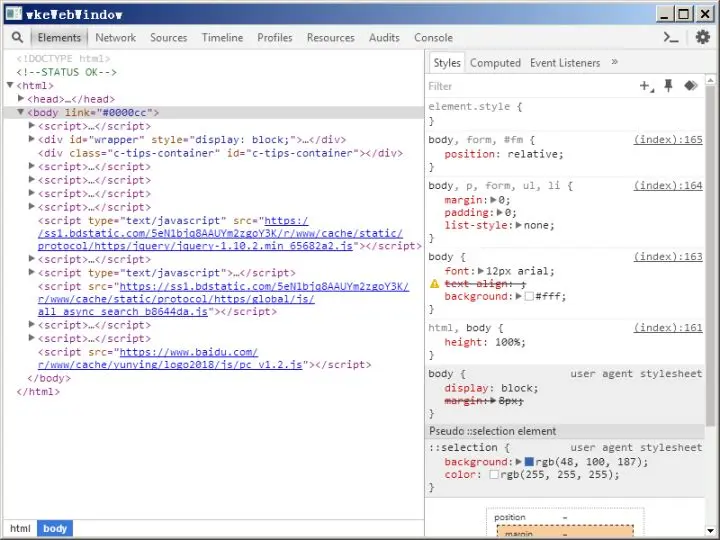Screen dimensions: 720x540
Task: Add a new style rule
Action: (x=647, y=86)
